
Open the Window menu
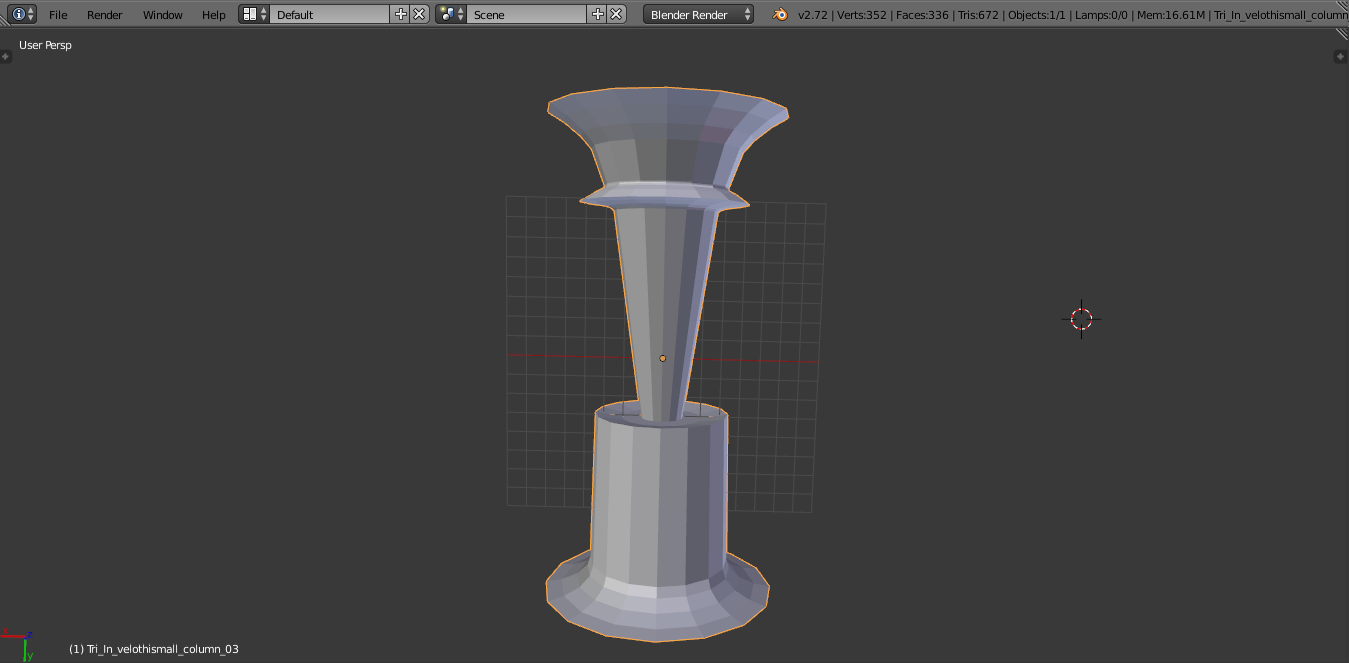[162, 15]
